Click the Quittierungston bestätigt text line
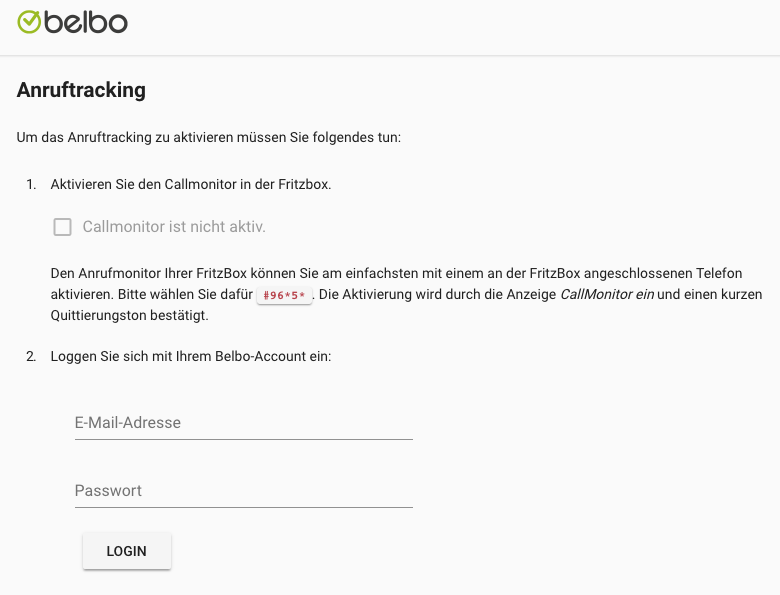The image size is (780, 595). click(x=129, y=316)
